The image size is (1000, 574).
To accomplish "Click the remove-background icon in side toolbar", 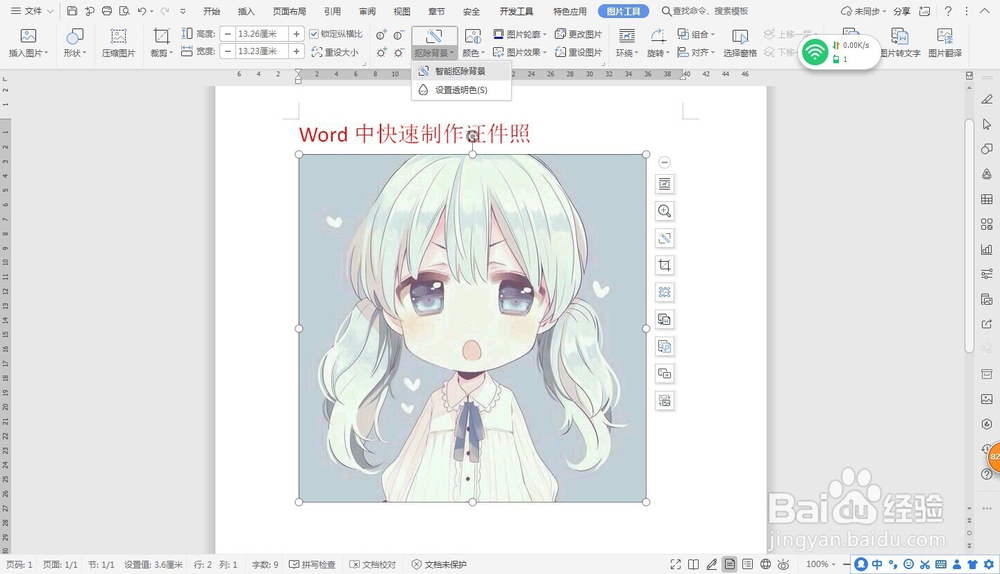I will [665, 239].
